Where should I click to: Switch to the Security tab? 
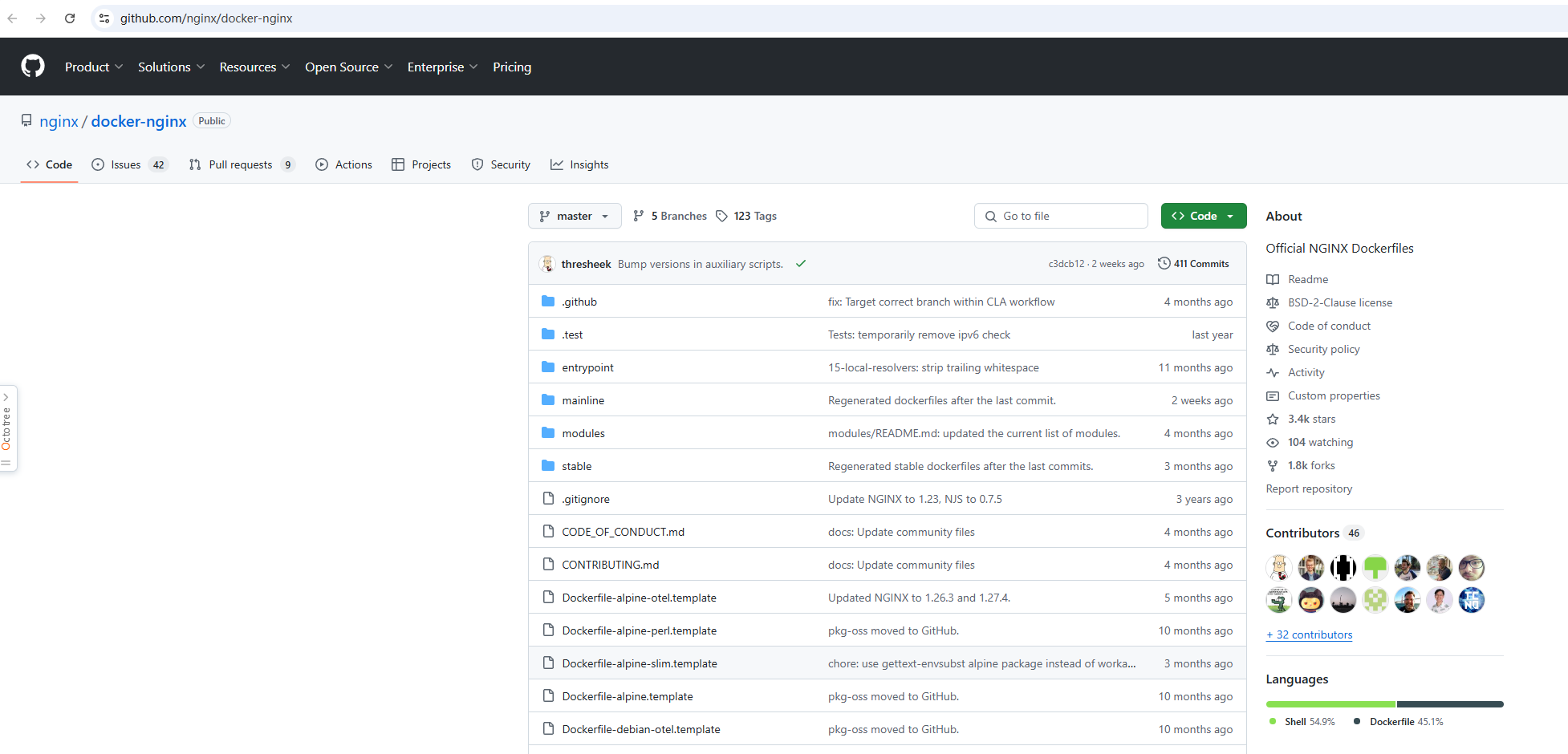pyautogui.click(x=501, y=164)
